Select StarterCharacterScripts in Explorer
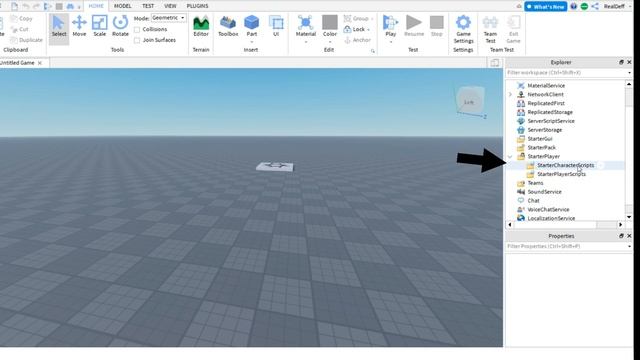Screen dimensions: 640x360 [x=566, y=165]
